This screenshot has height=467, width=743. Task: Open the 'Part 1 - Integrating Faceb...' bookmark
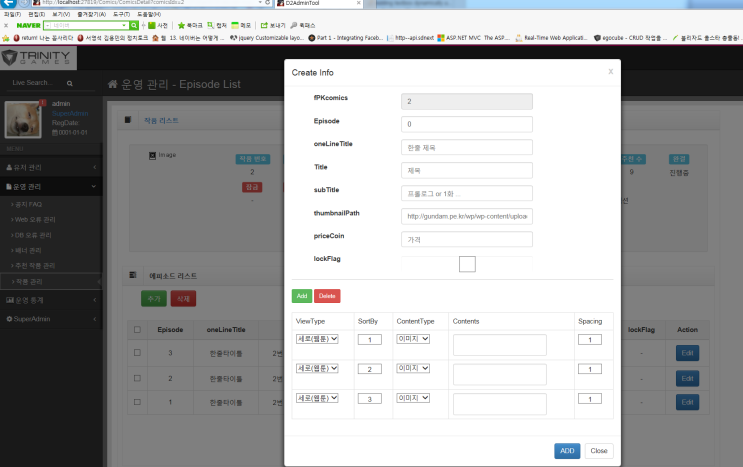345,38
